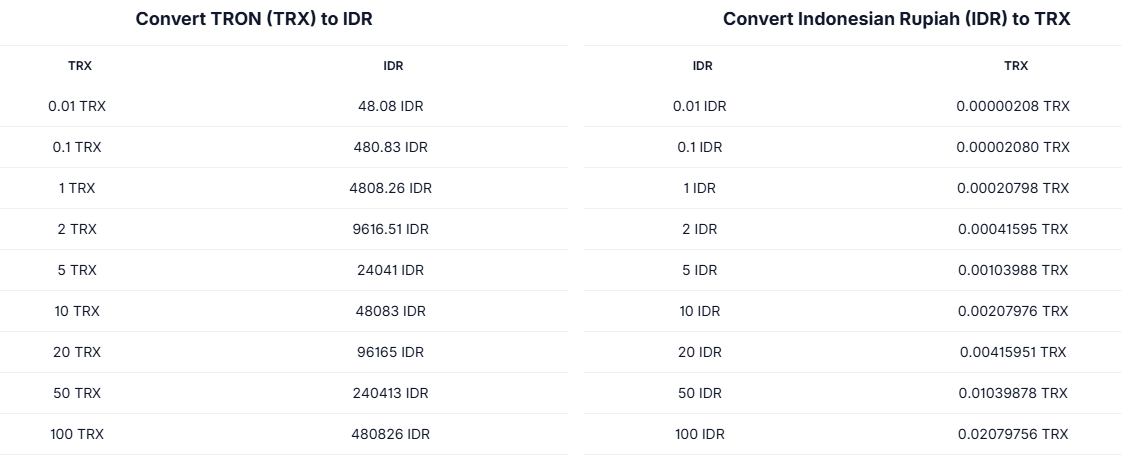Click the 0.00020798 TRX value

pos(1013,188)
